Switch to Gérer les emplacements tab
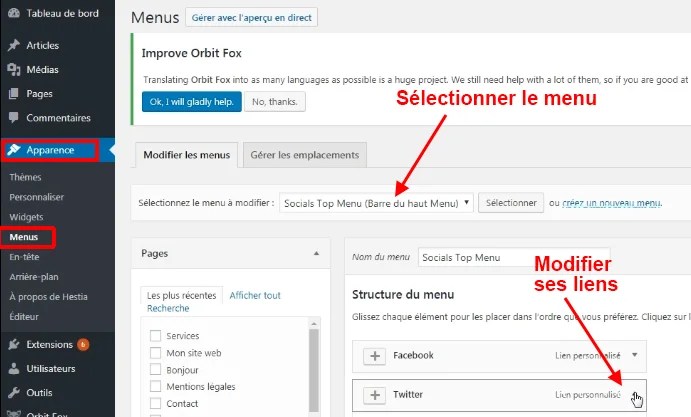The image size is (691, 417). [305, 155]
